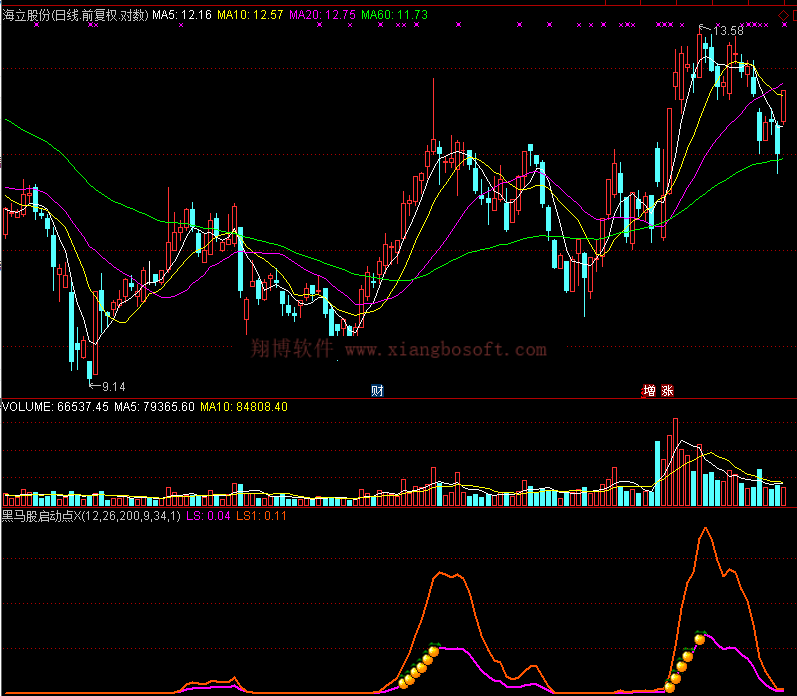Click the 财 financial info marker
This screenshot has height=696, width=797.
click(377, 390)
